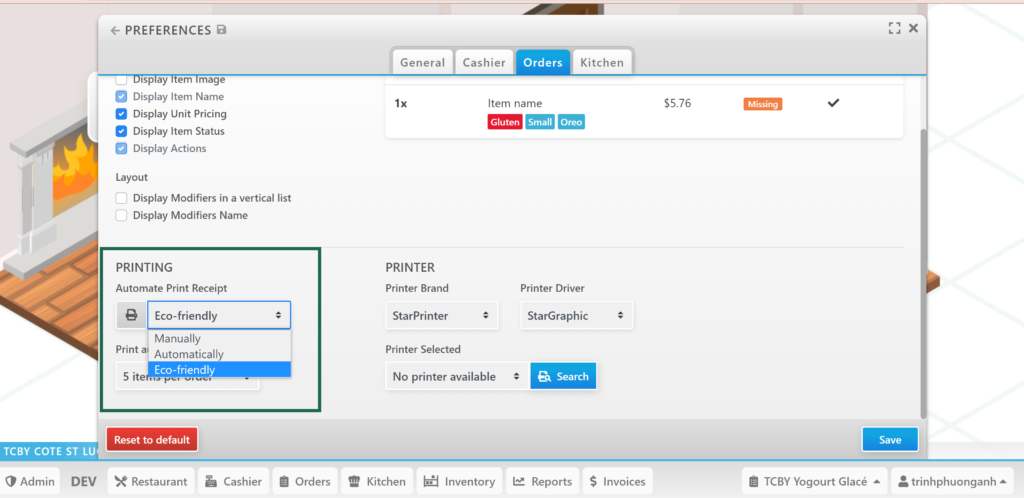
Task: Go to the Restaurant section
Action: pyautogui.click(x=150, y=481)
